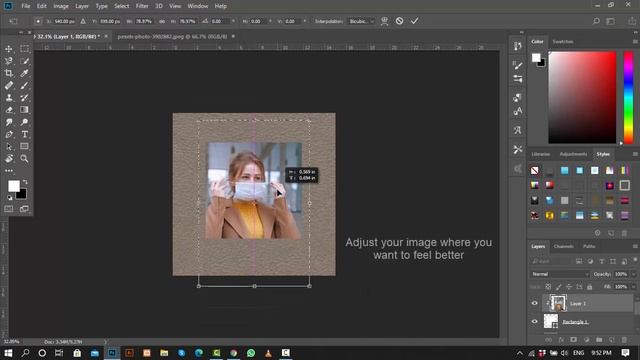This screenshot has height=360, width=640.
Task: Select the Eraser tool
Action: point(9,110)
